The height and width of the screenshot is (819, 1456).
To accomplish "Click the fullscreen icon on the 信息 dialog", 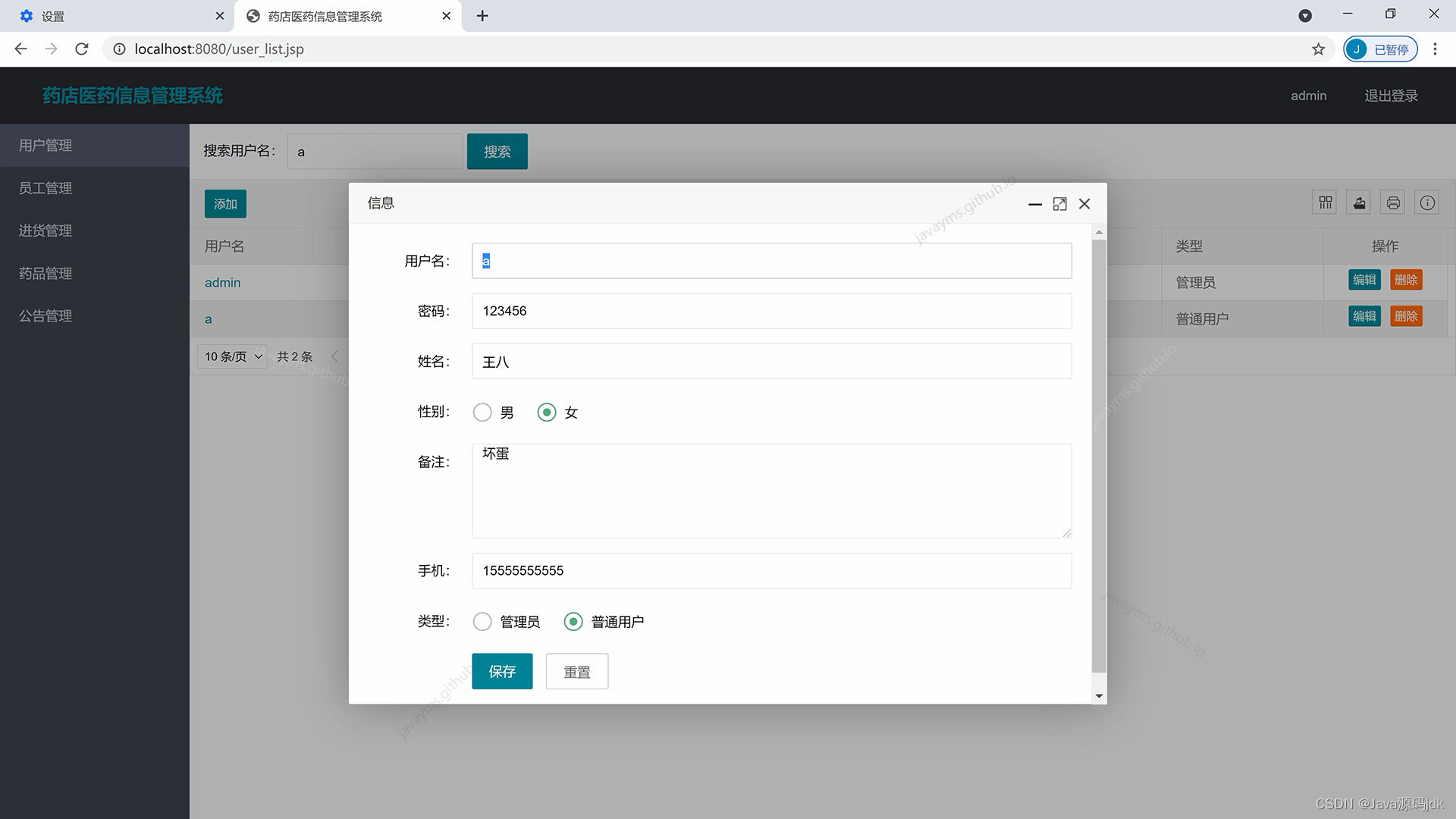I will coord(1059,204).
